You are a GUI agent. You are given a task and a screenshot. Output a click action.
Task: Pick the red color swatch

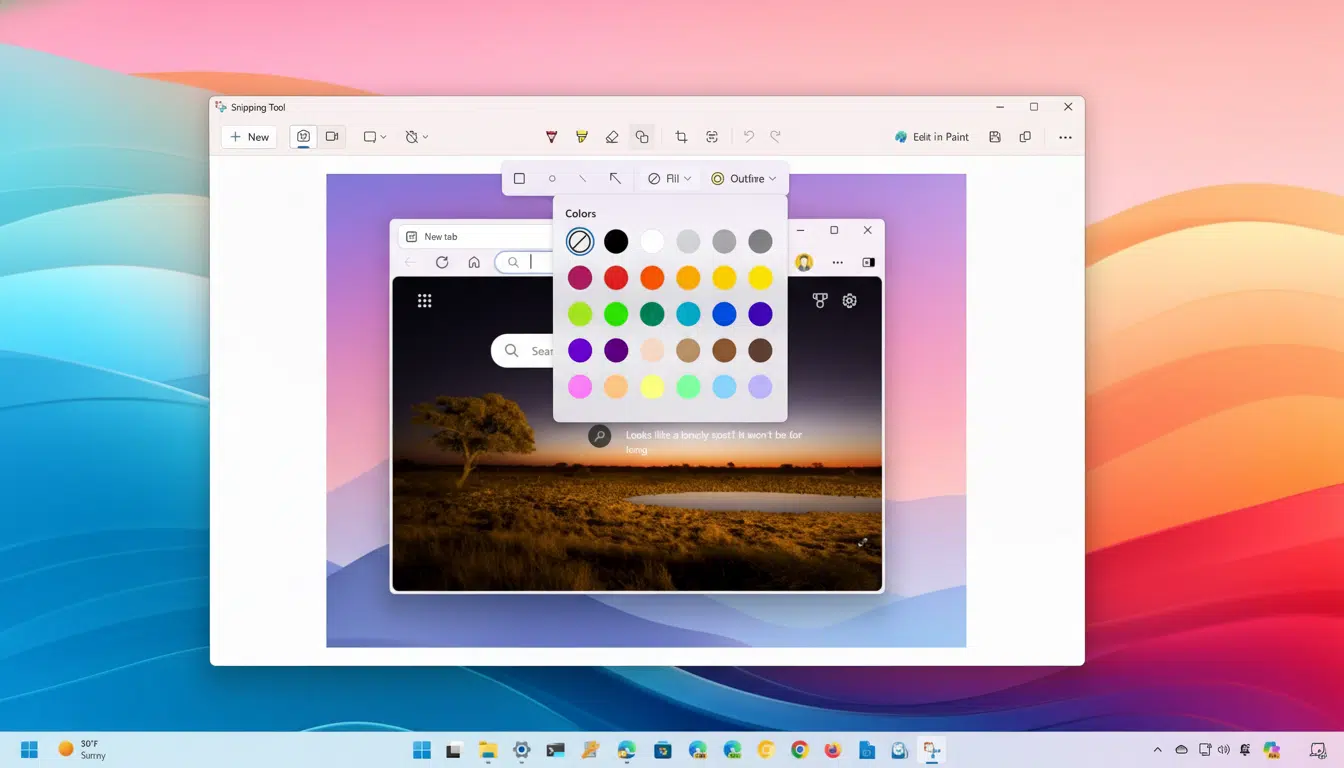[616, 278]
